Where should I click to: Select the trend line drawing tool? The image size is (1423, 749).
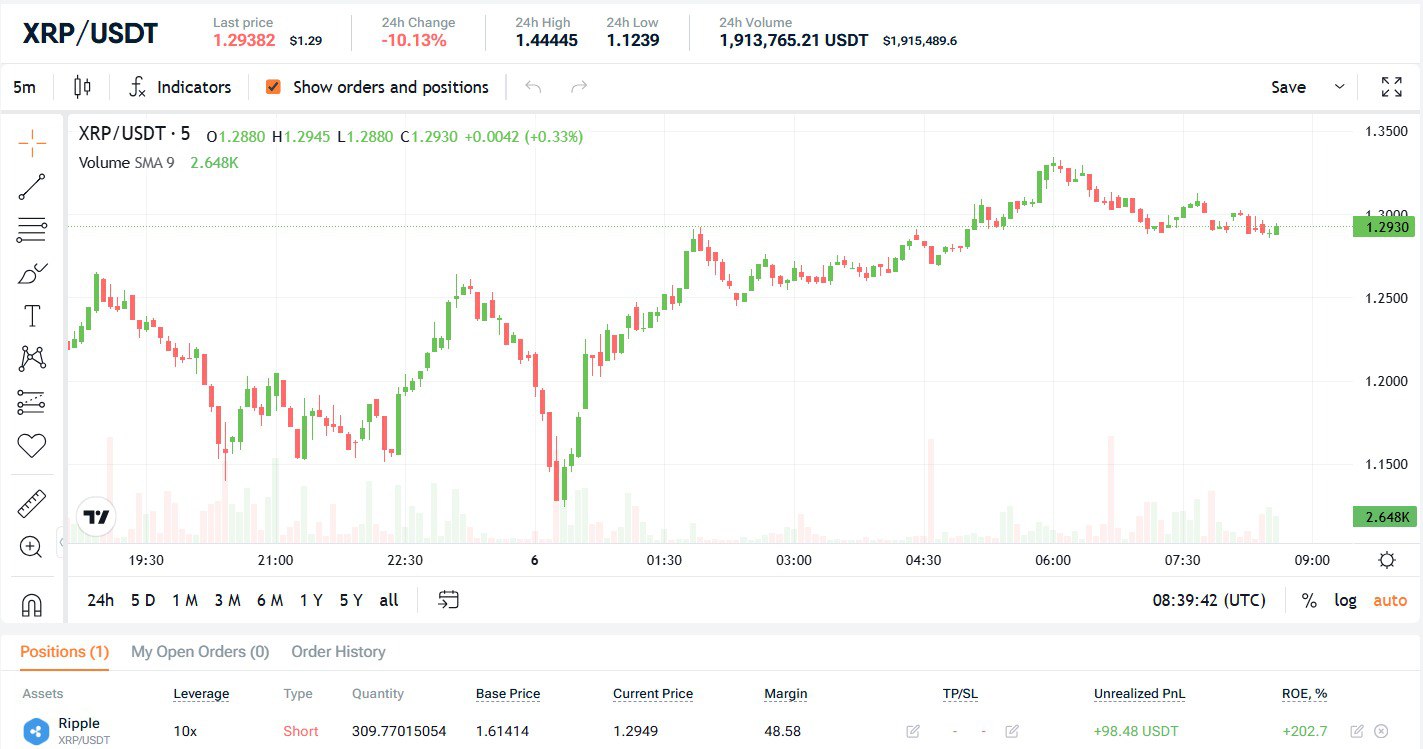[32, 187]
